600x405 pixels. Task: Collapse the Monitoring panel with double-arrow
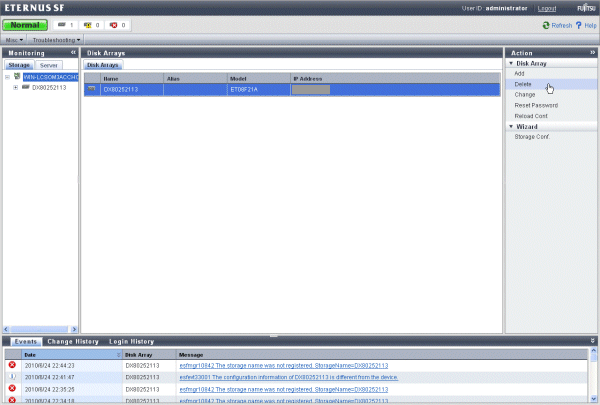pos(73,52)
